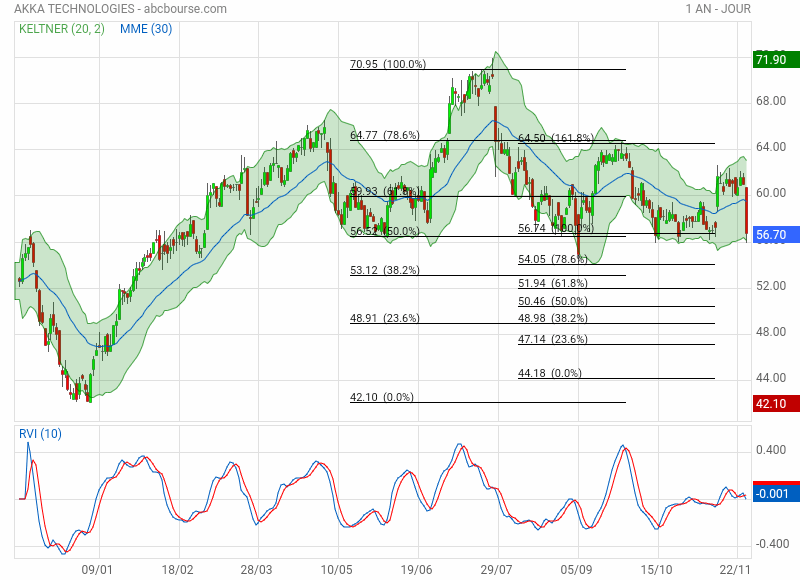Click the 15/10 date axis label
The image size is (800, 580).
pos(656,569)
